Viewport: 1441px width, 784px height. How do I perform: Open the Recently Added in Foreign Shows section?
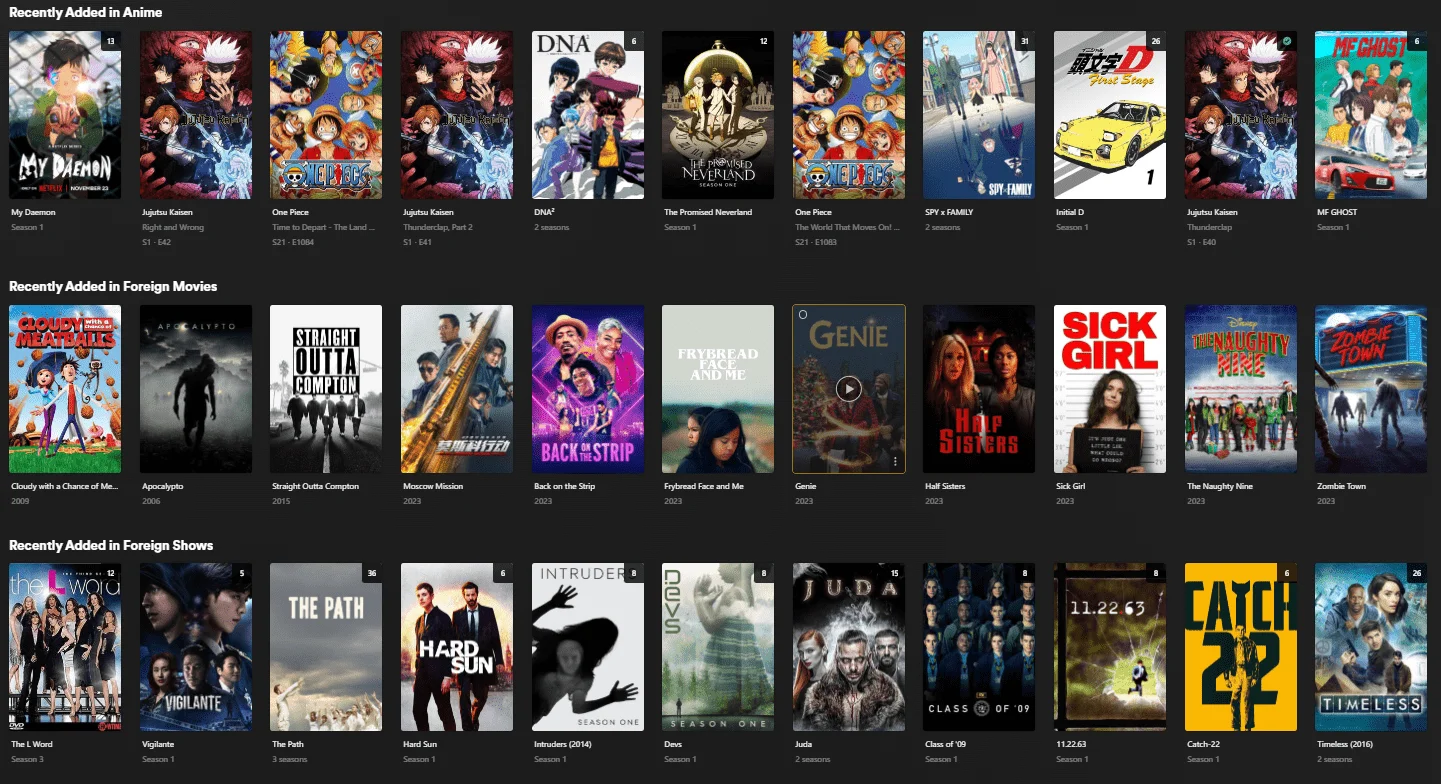pos(111,545)
